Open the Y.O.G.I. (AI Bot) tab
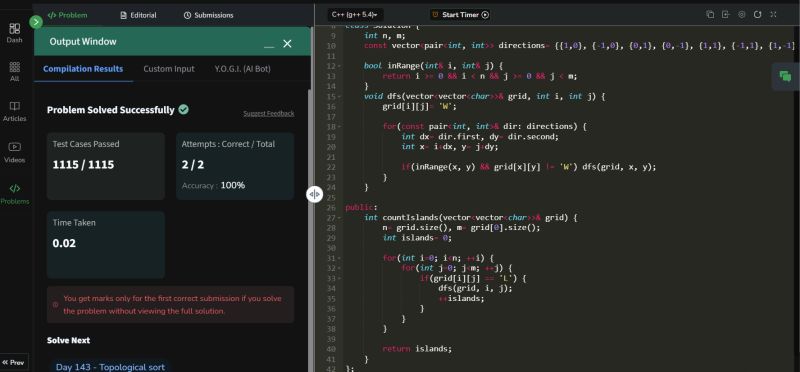Screen dimensions: 800x372 click(x=242, y=69)
